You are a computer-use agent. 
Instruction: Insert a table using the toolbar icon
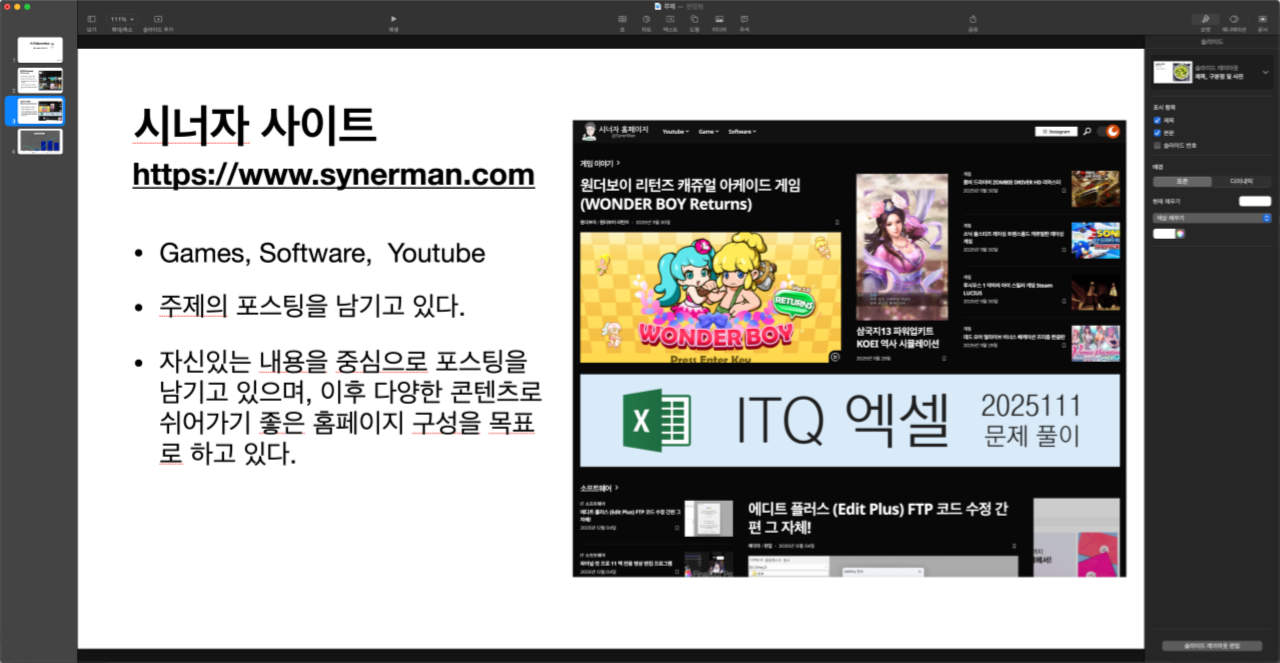pyautogui.click(x=622, y=19)
